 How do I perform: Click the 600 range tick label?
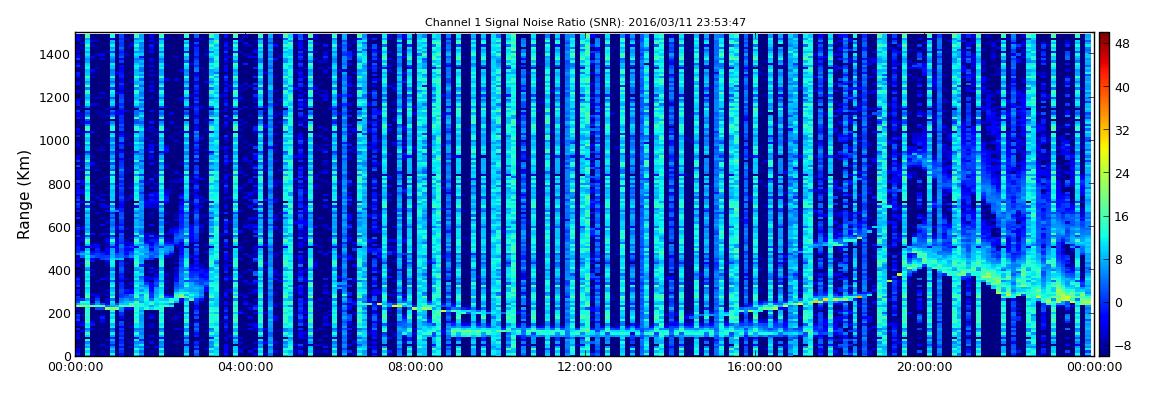59,227
